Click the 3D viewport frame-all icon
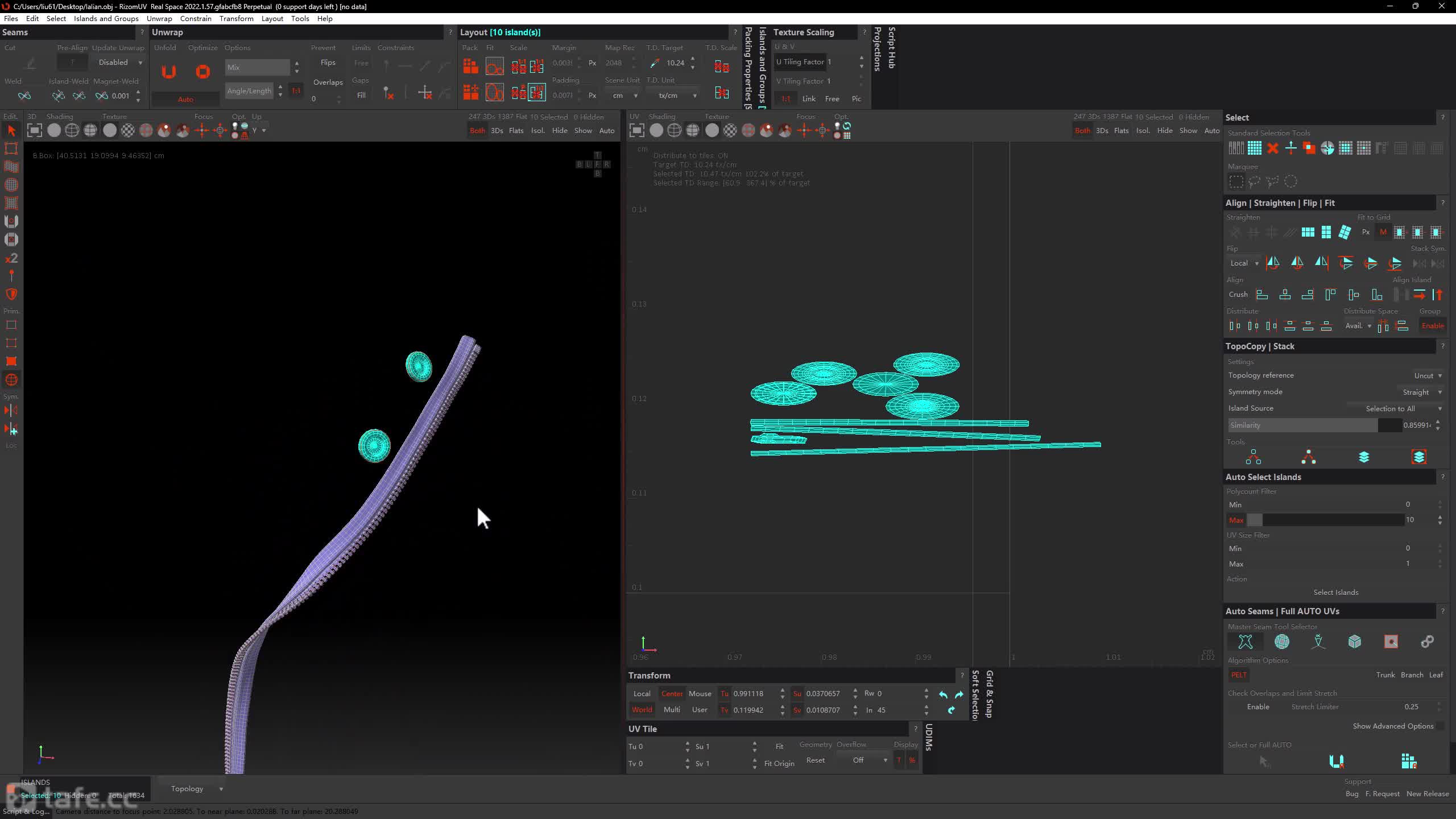The width and height of the screenshot is (1456, 819). [x=35, y=130]
